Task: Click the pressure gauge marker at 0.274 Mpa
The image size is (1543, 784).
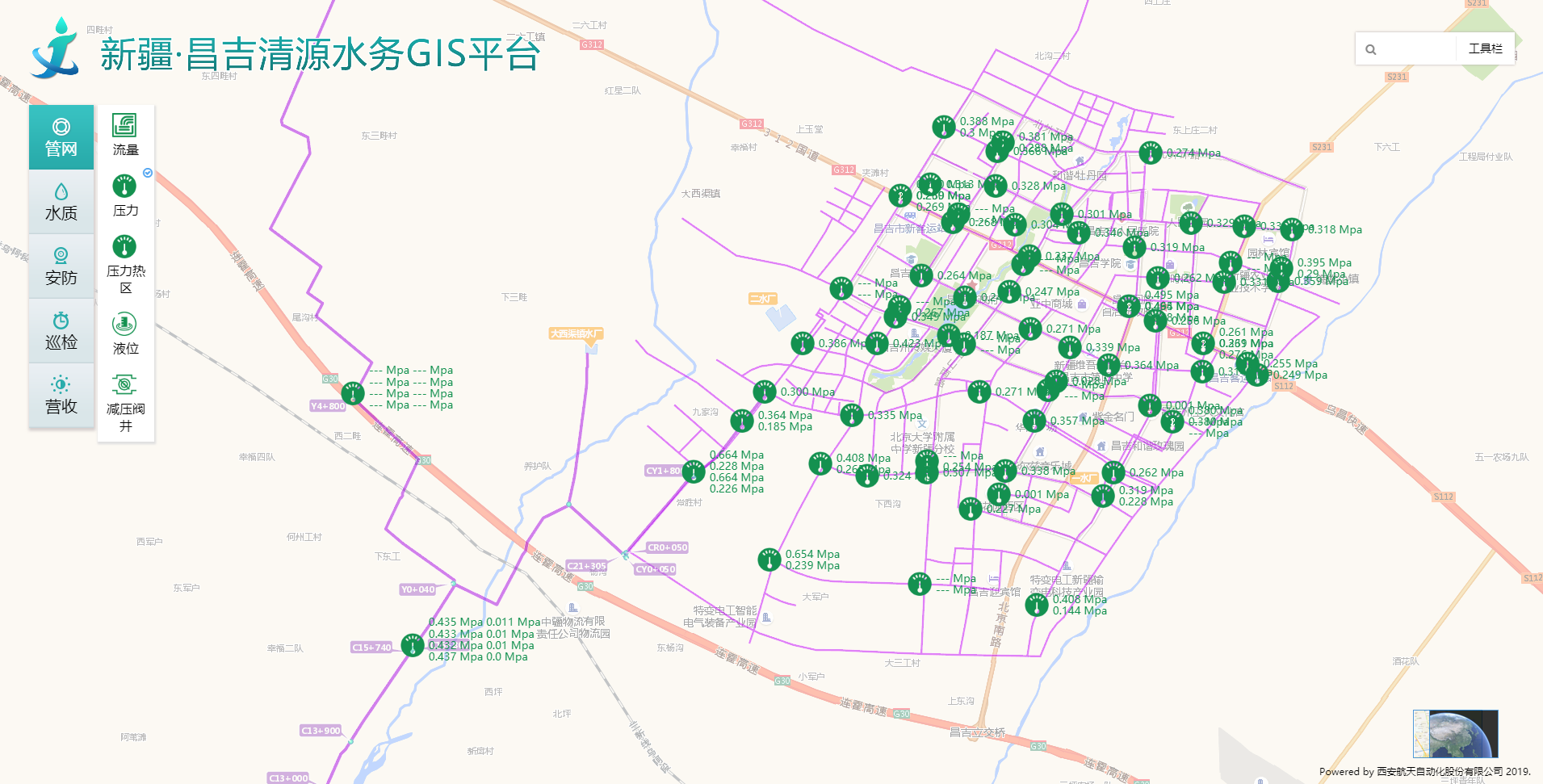Action: (x=1151, y=153)
